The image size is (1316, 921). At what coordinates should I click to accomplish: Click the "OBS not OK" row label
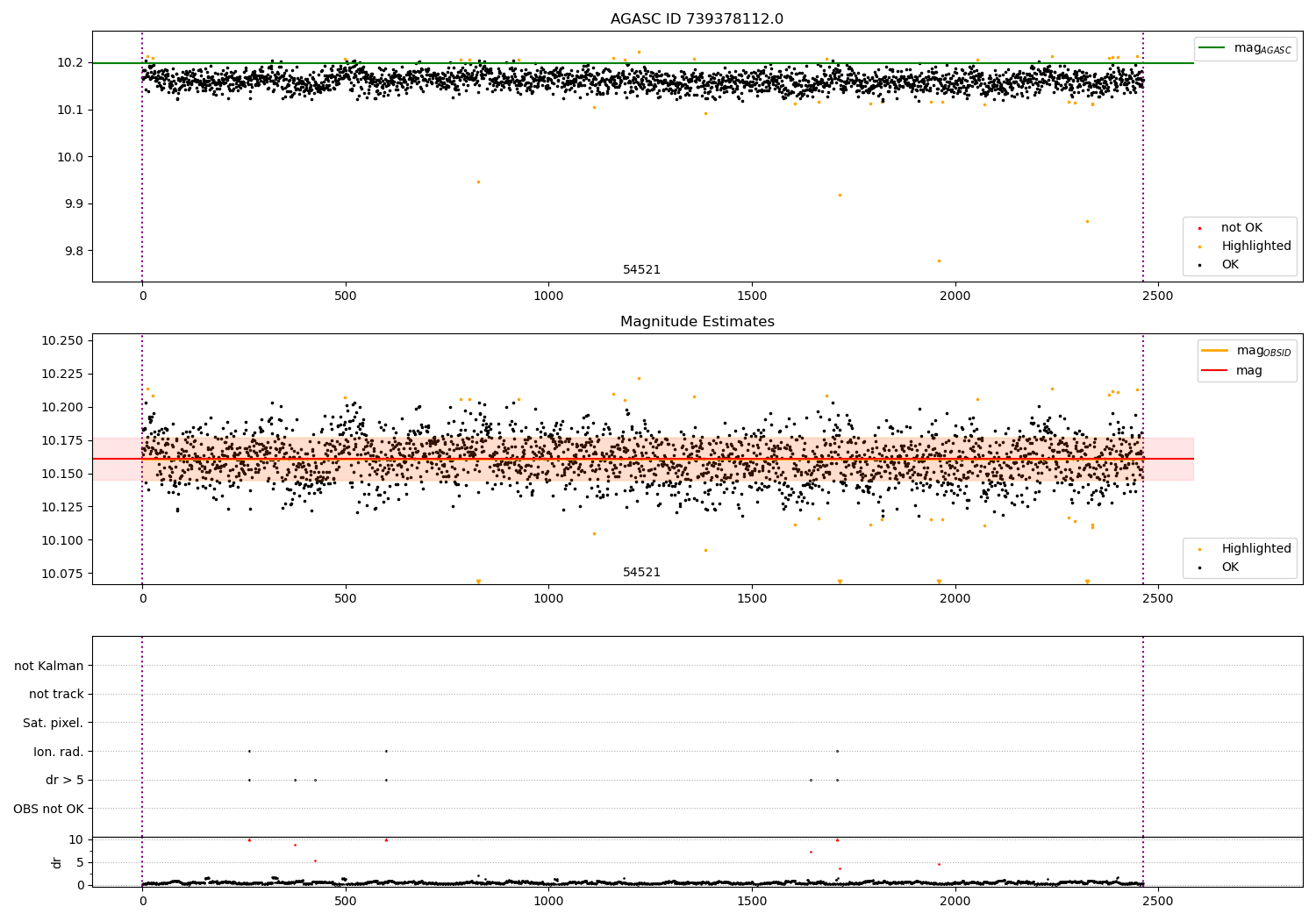point(48,810)
